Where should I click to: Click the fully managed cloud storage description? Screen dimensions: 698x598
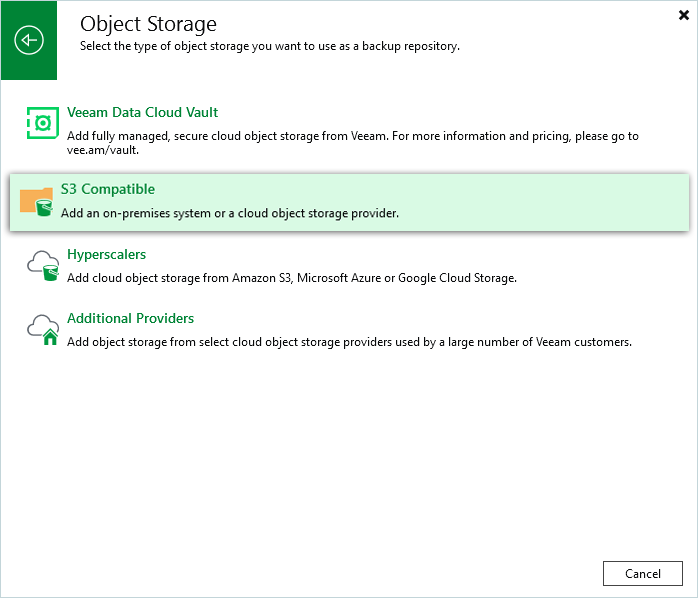click(x=352, y=136)
